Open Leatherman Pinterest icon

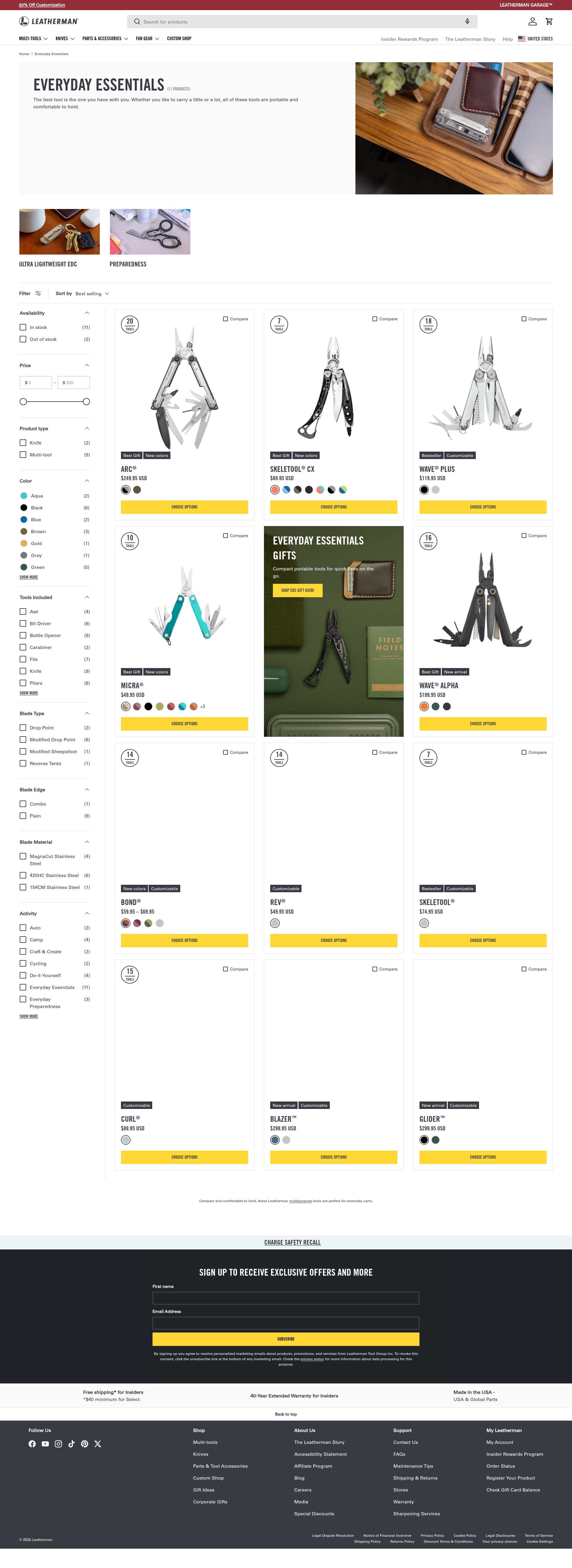[x=85, y=1444]
